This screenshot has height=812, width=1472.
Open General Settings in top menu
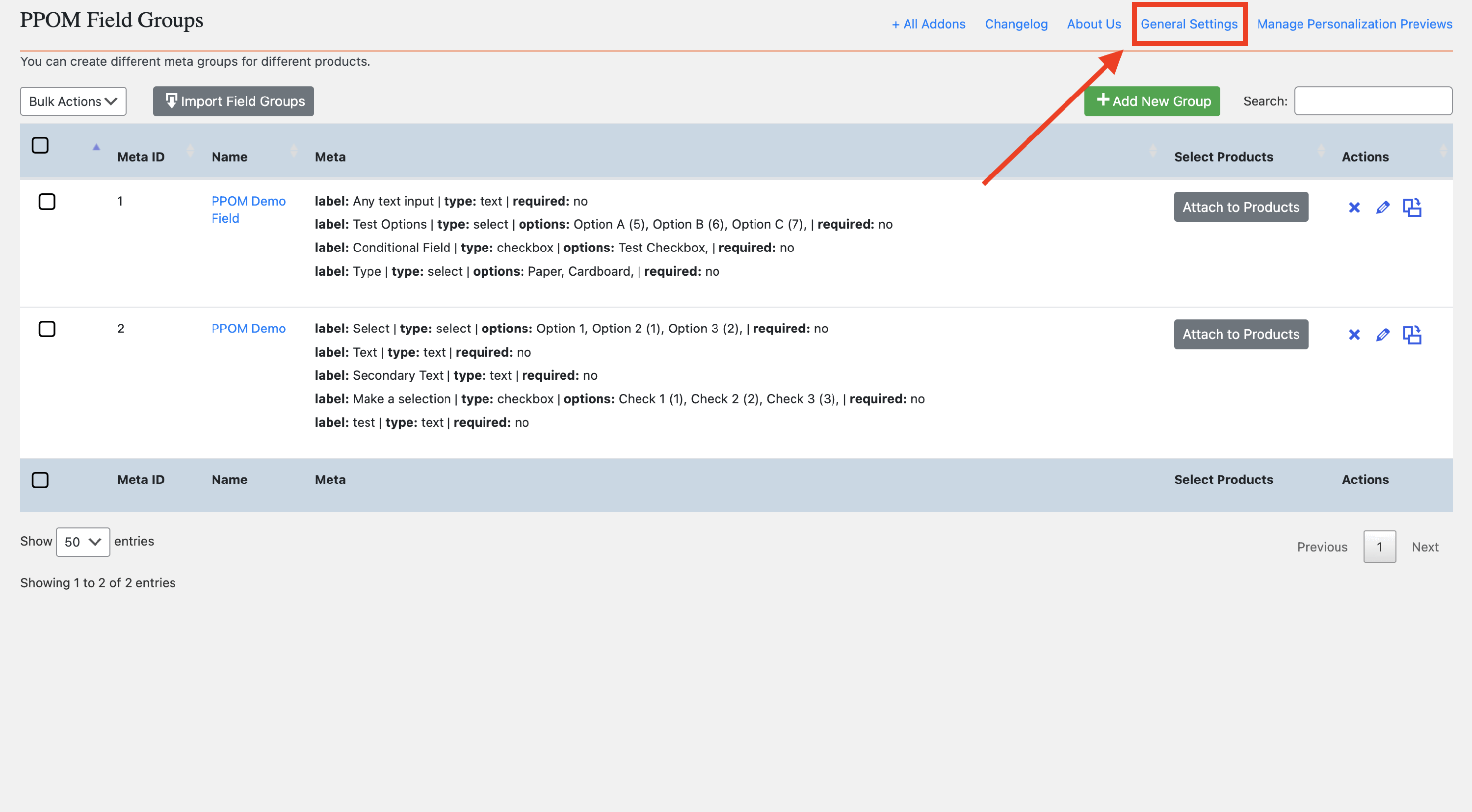[x=1188, y=24]
